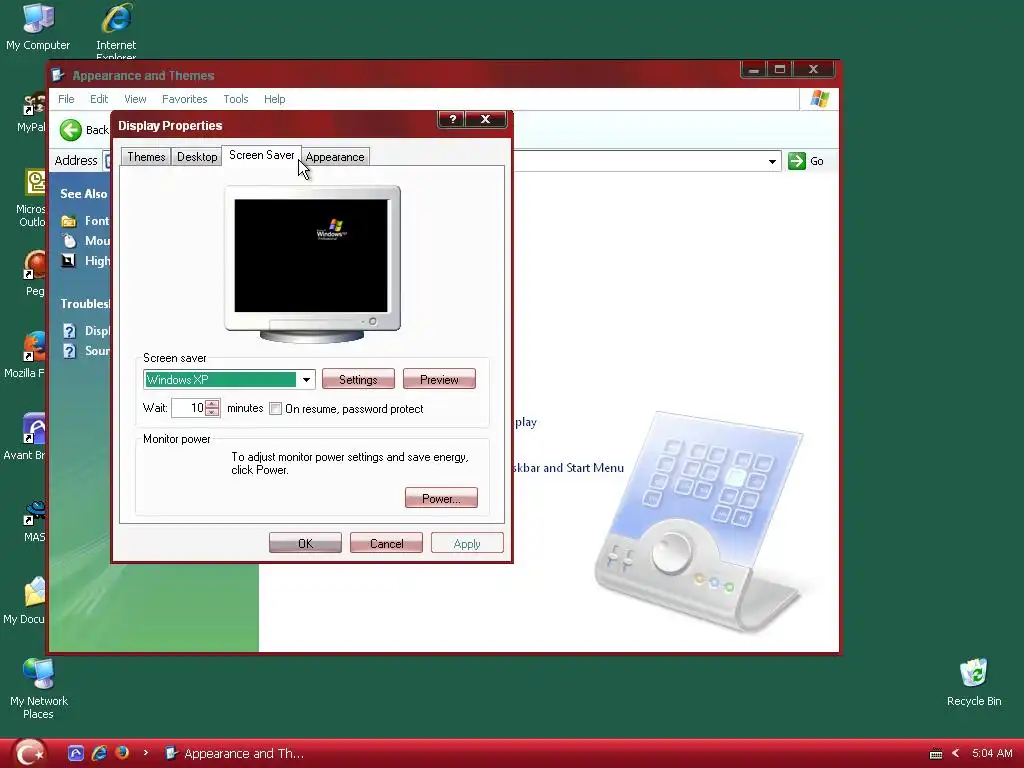Select the Screen Saver tab

click(261, 155)
